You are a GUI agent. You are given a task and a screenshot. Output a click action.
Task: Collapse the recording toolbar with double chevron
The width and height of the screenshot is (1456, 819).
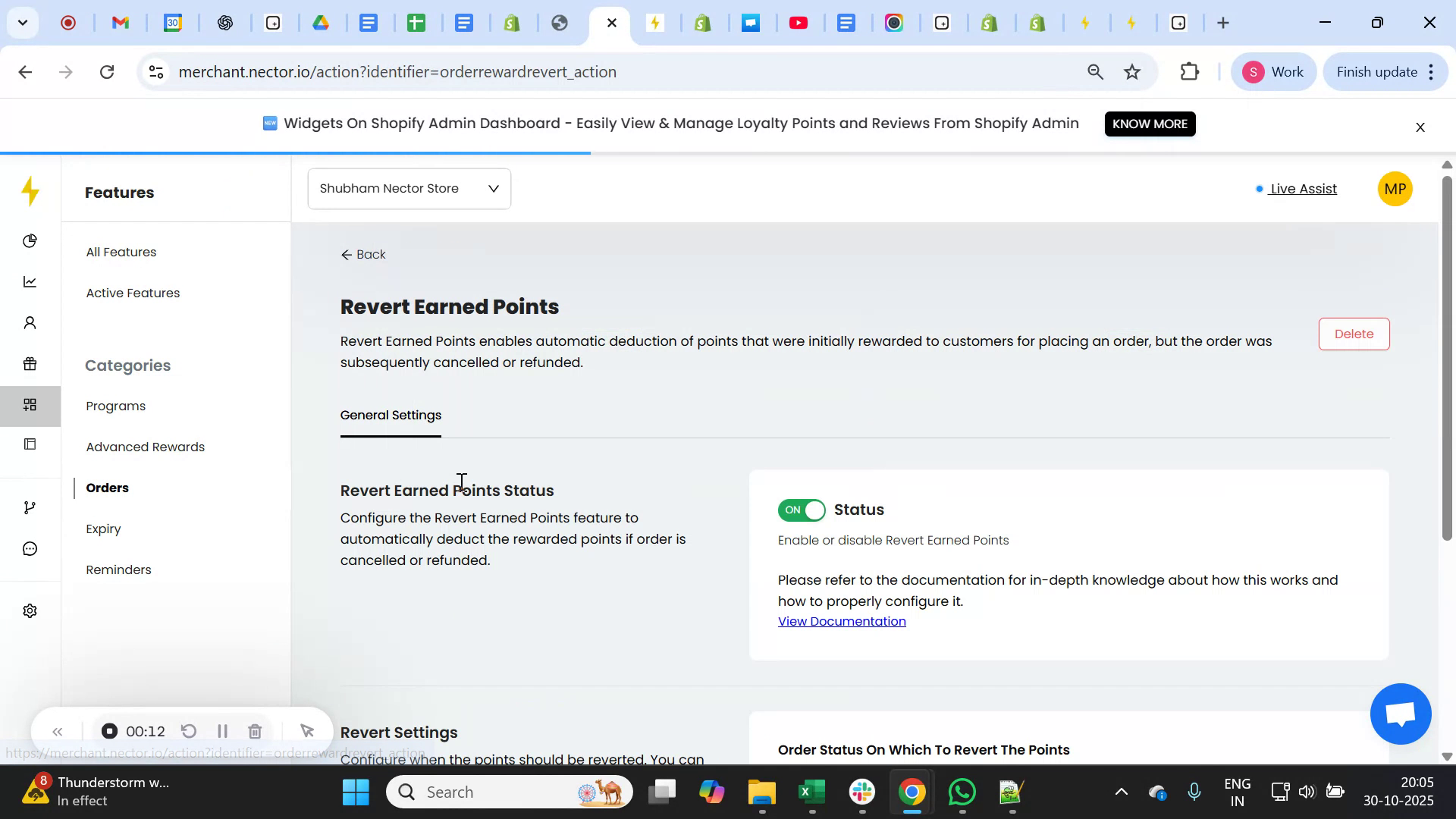click(x=58, y=731)
